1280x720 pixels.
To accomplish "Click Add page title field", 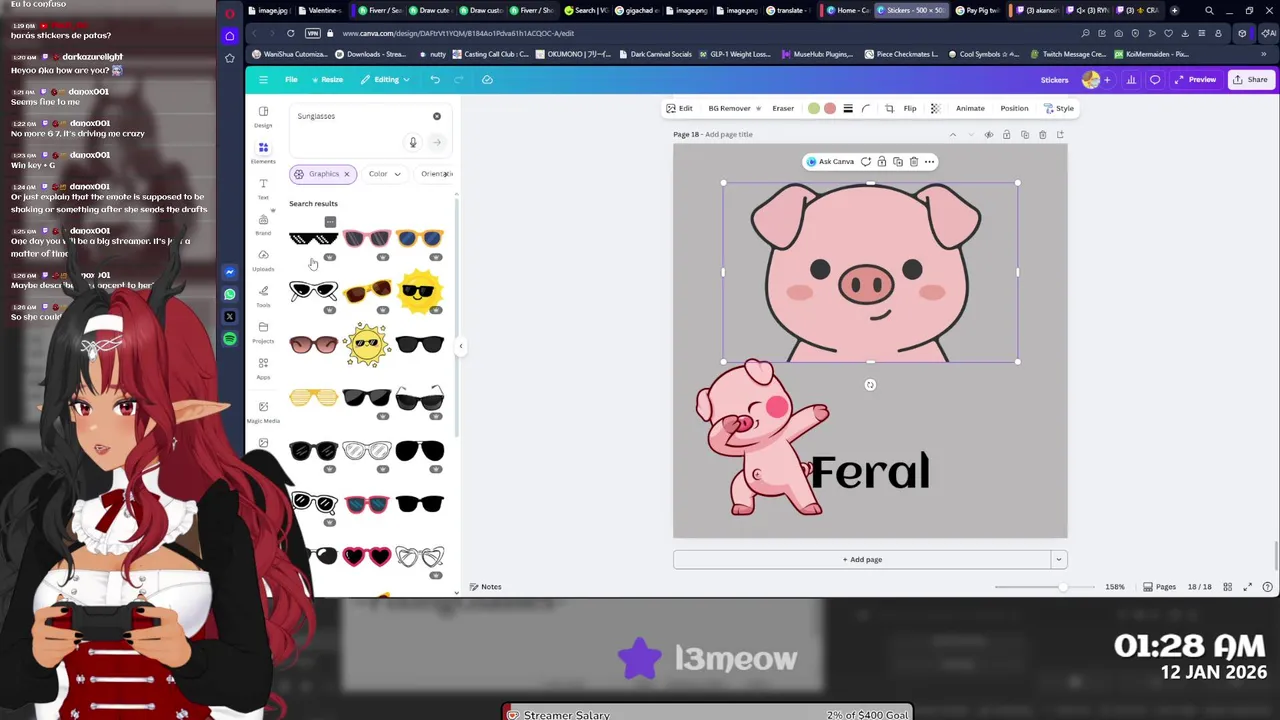I will (729, 134).
